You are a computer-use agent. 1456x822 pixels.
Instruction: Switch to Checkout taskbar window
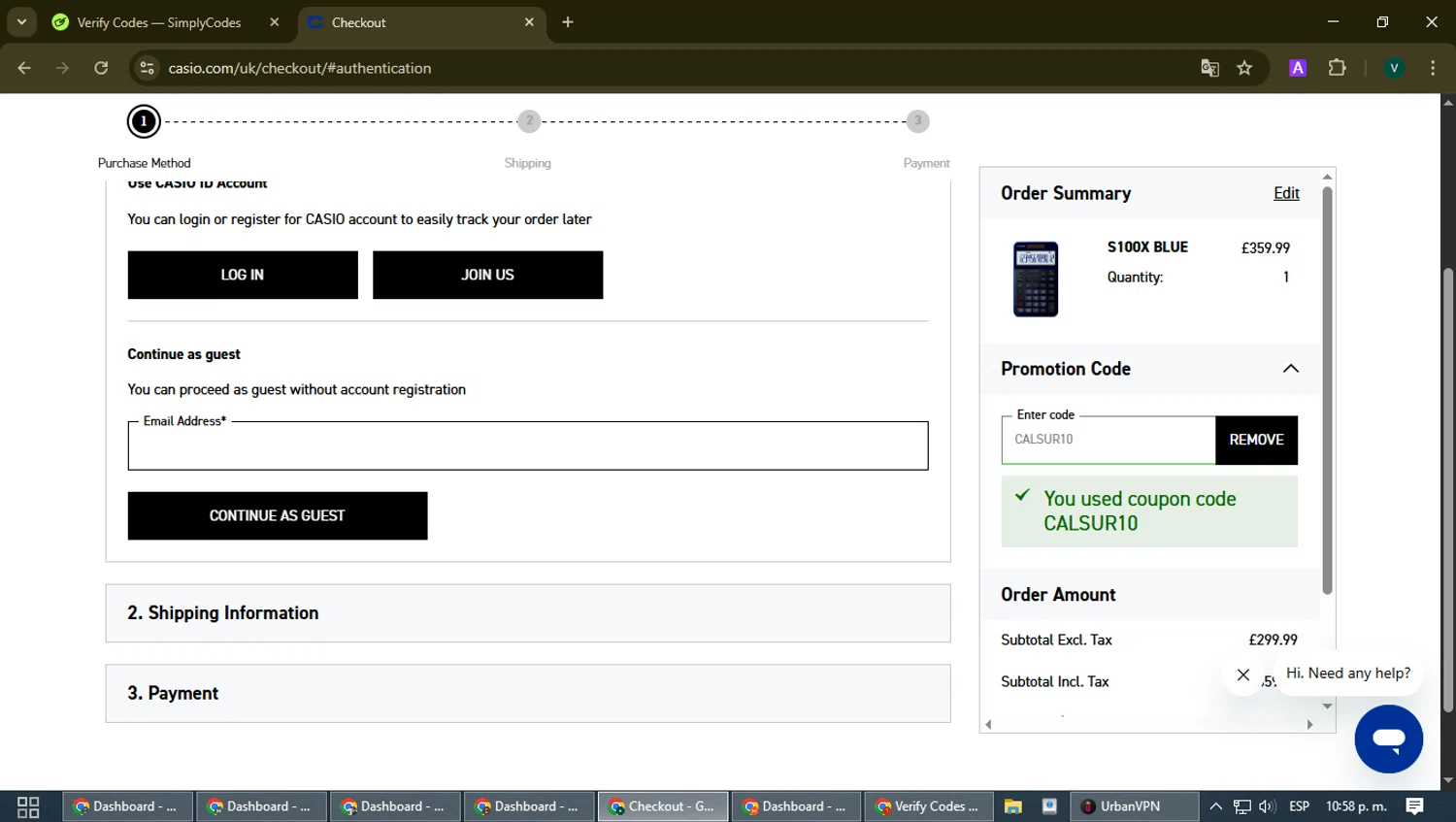pos(663,806)
